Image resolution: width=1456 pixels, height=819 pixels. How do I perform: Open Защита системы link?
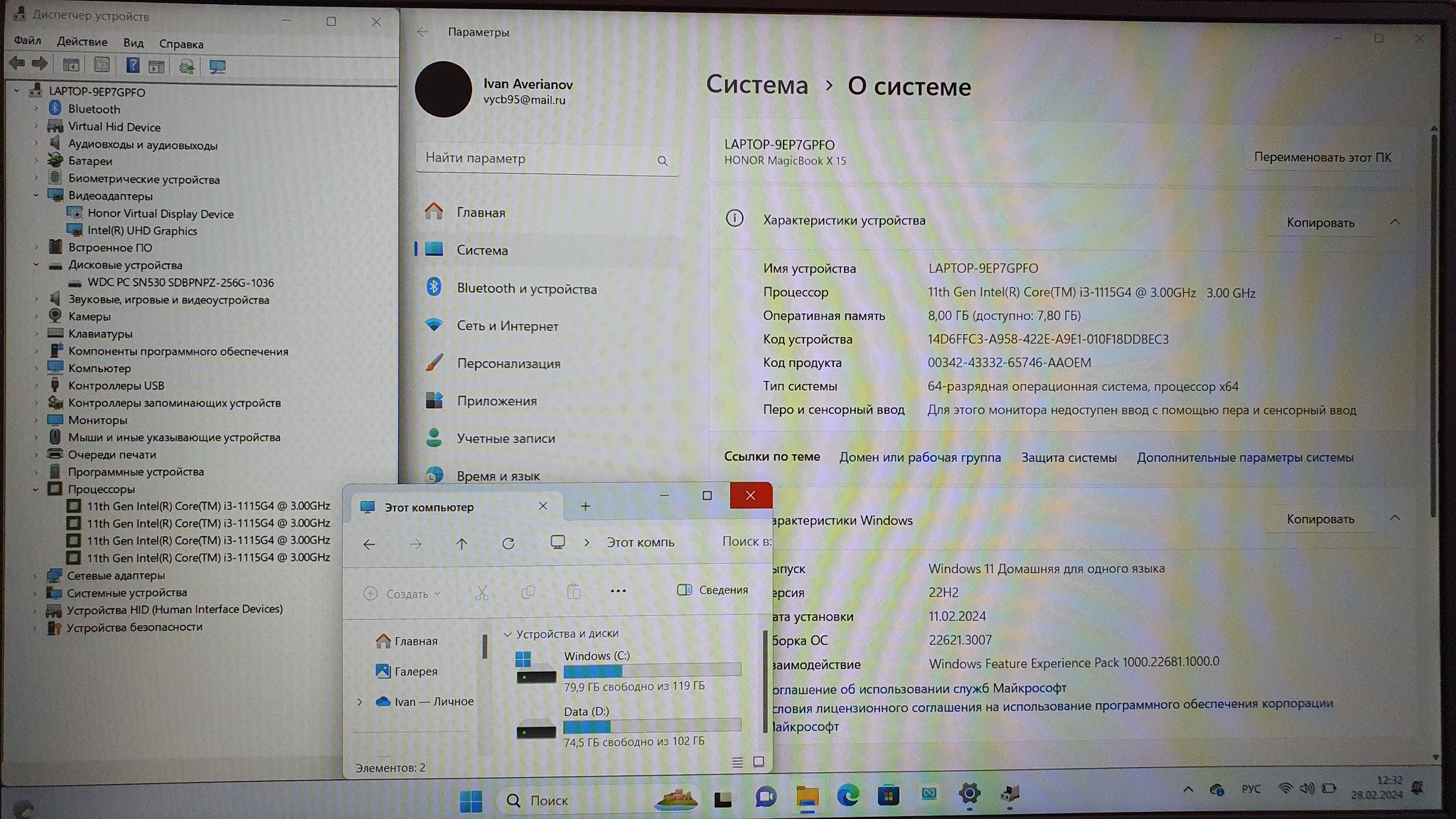point(1069,457)
